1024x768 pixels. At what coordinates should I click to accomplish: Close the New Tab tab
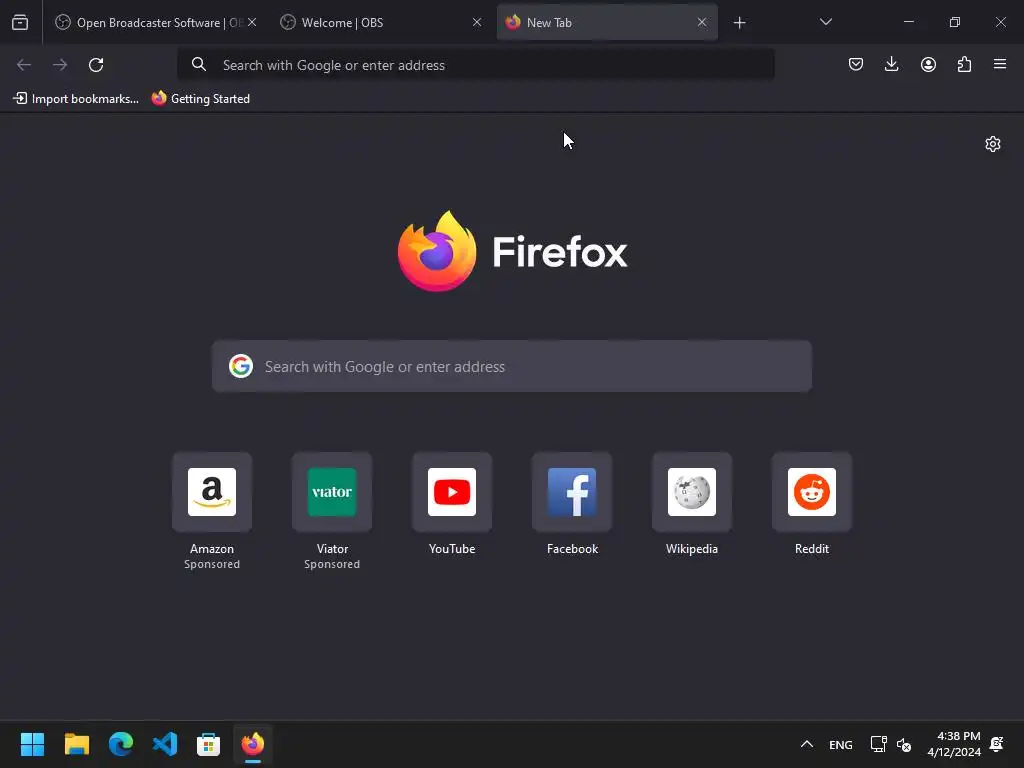click(701, 22)
